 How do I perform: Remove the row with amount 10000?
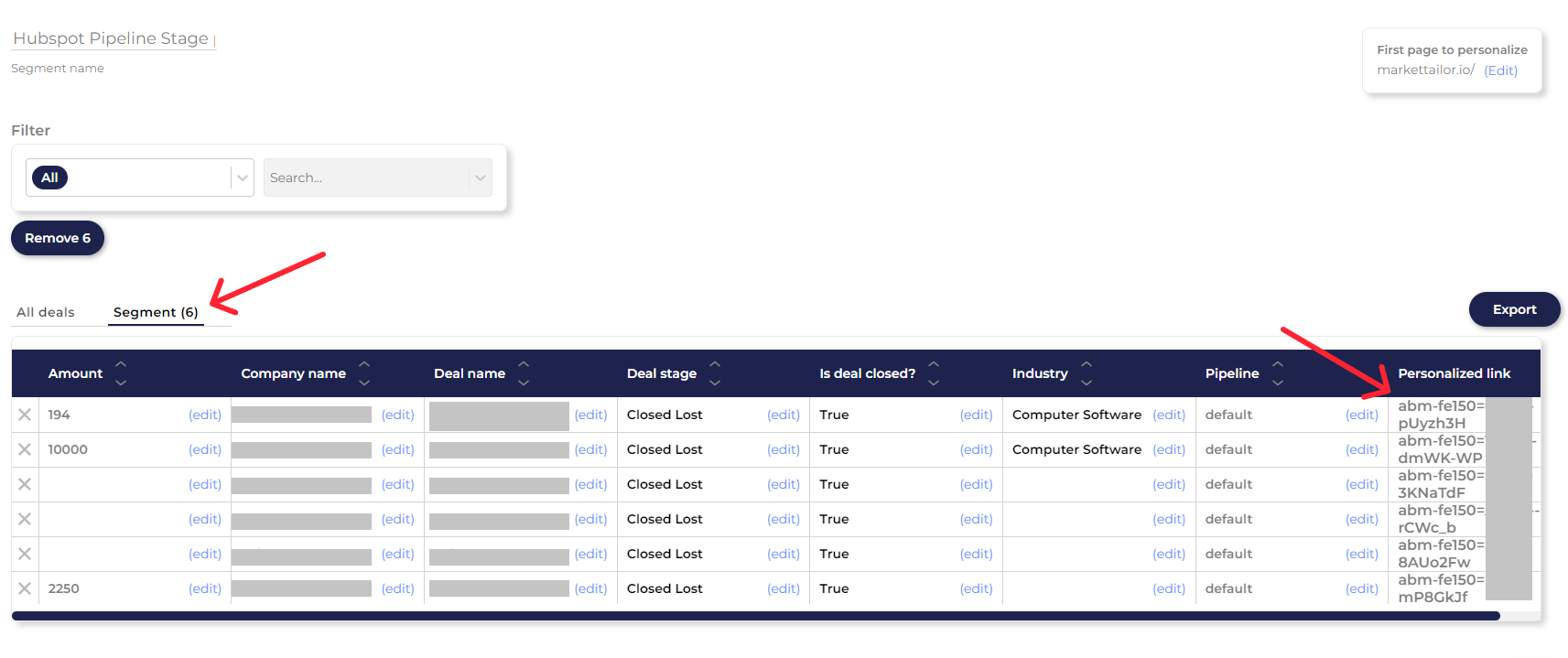(25, 449)
